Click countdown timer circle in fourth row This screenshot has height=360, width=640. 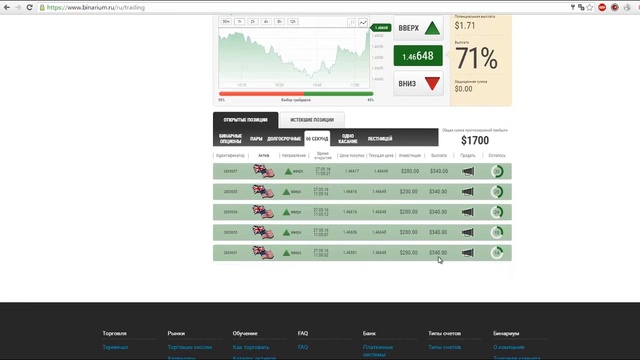pos(497,232)
